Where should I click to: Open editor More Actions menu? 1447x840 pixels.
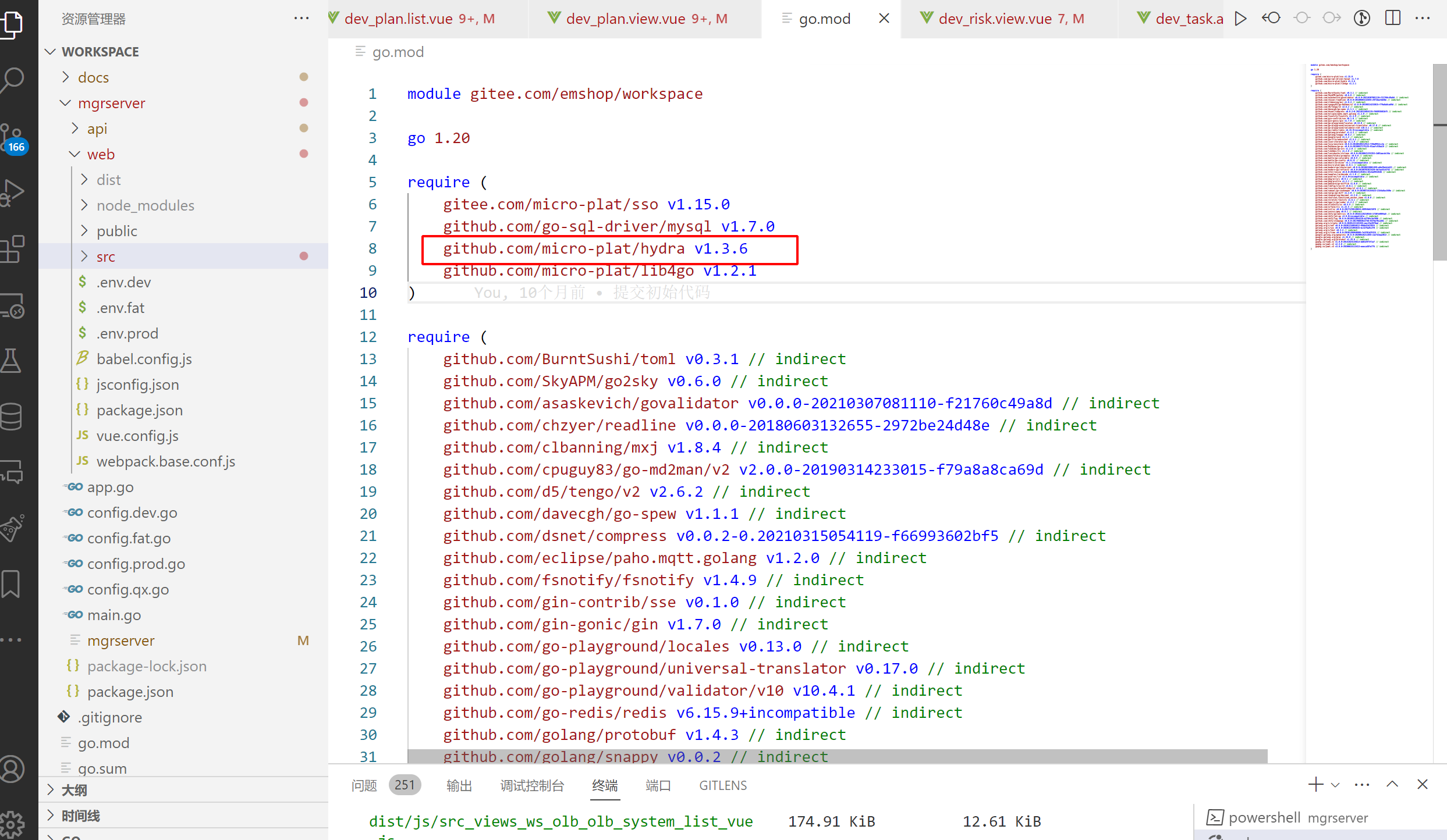click(x=1423, y=19)
